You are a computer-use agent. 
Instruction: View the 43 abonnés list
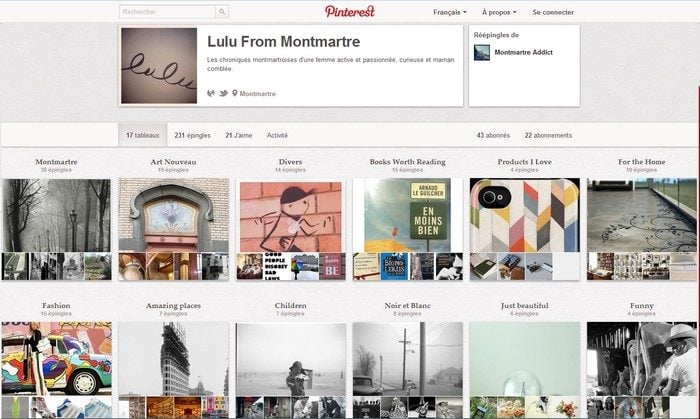point(493,135)
